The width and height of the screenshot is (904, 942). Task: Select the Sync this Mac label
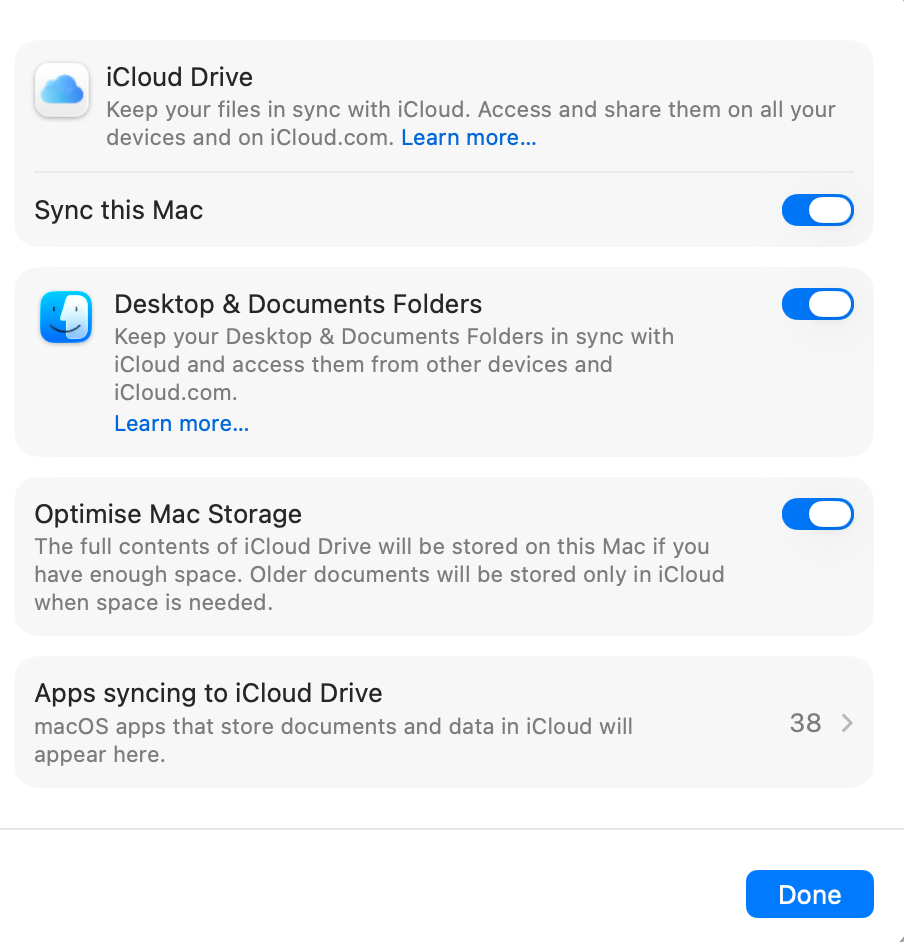pyautogui.click(x=119, y=210)
